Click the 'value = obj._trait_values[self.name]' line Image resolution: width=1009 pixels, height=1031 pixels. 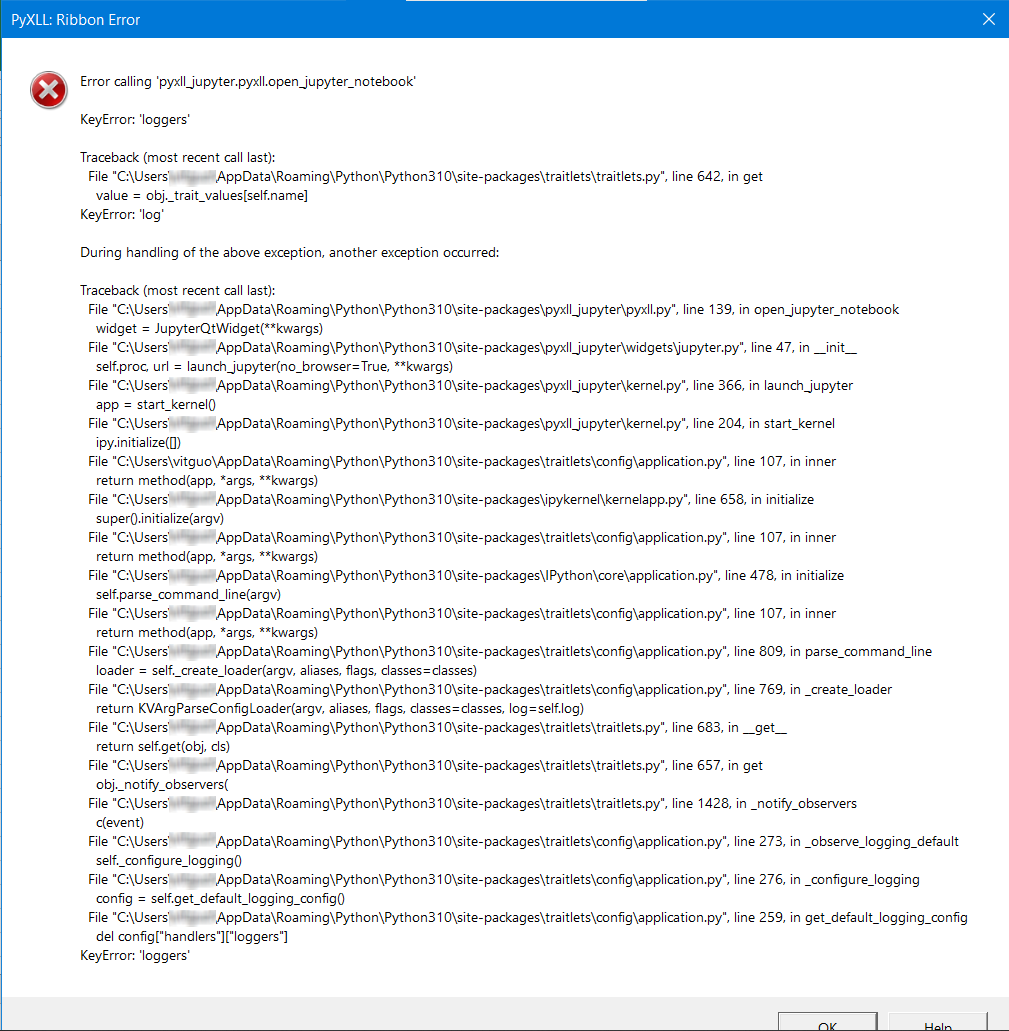pos(202,195)
